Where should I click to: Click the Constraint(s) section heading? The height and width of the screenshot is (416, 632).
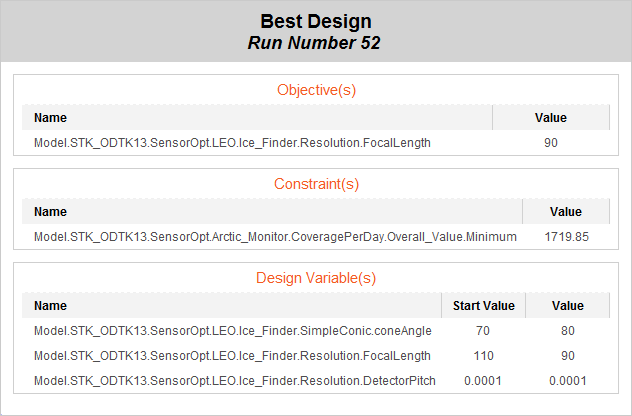click(316, 184)
